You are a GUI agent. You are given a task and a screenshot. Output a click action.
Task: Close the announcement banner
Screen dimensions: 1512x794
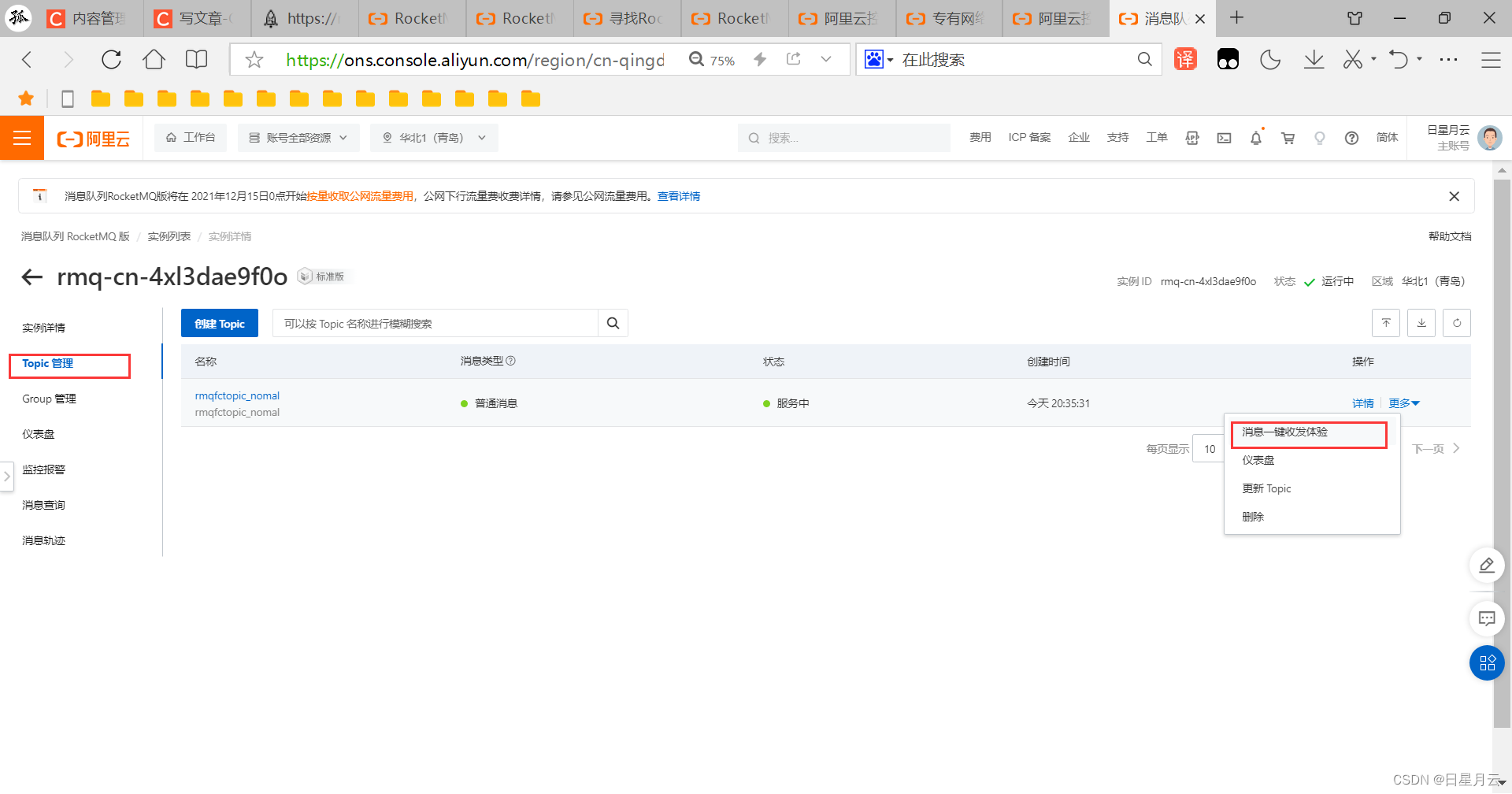click(1454, 196)
